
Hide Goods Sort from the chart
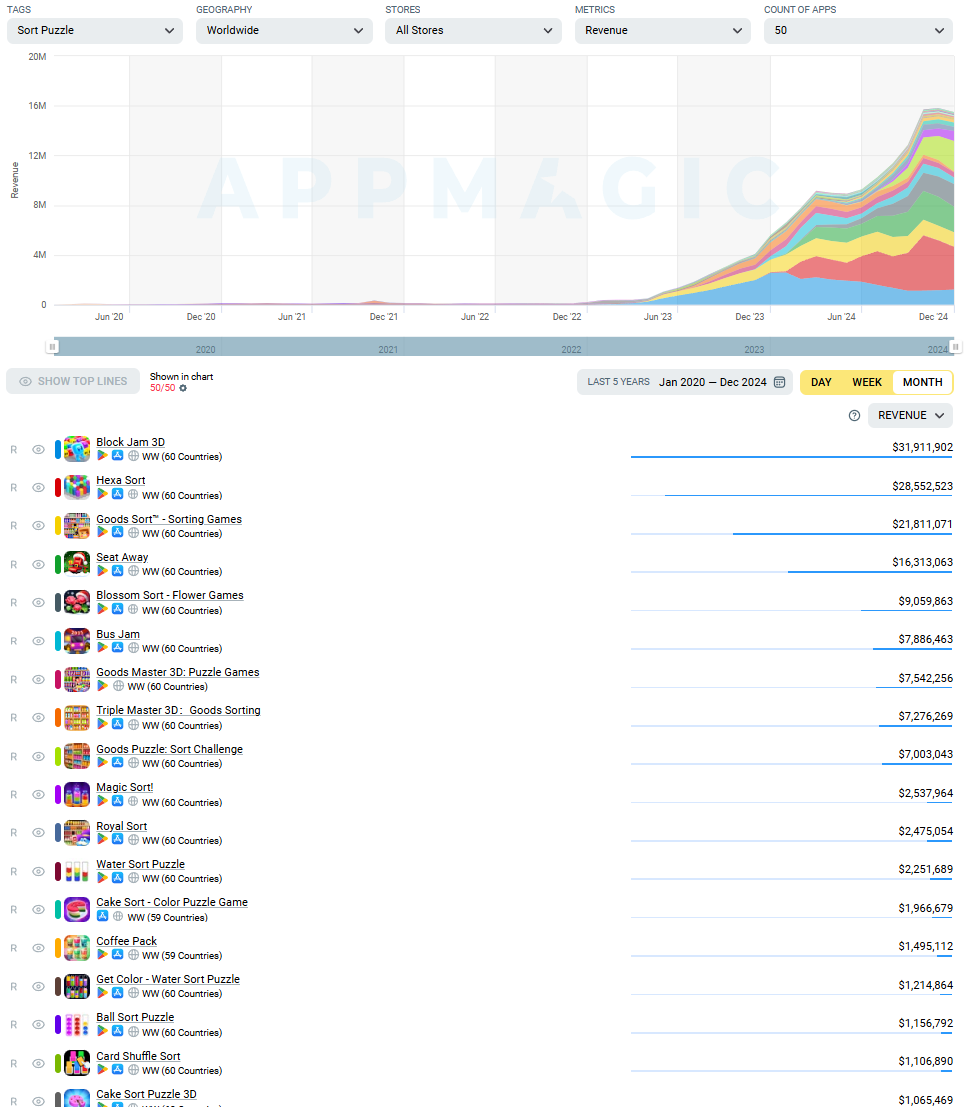[39, 526]
